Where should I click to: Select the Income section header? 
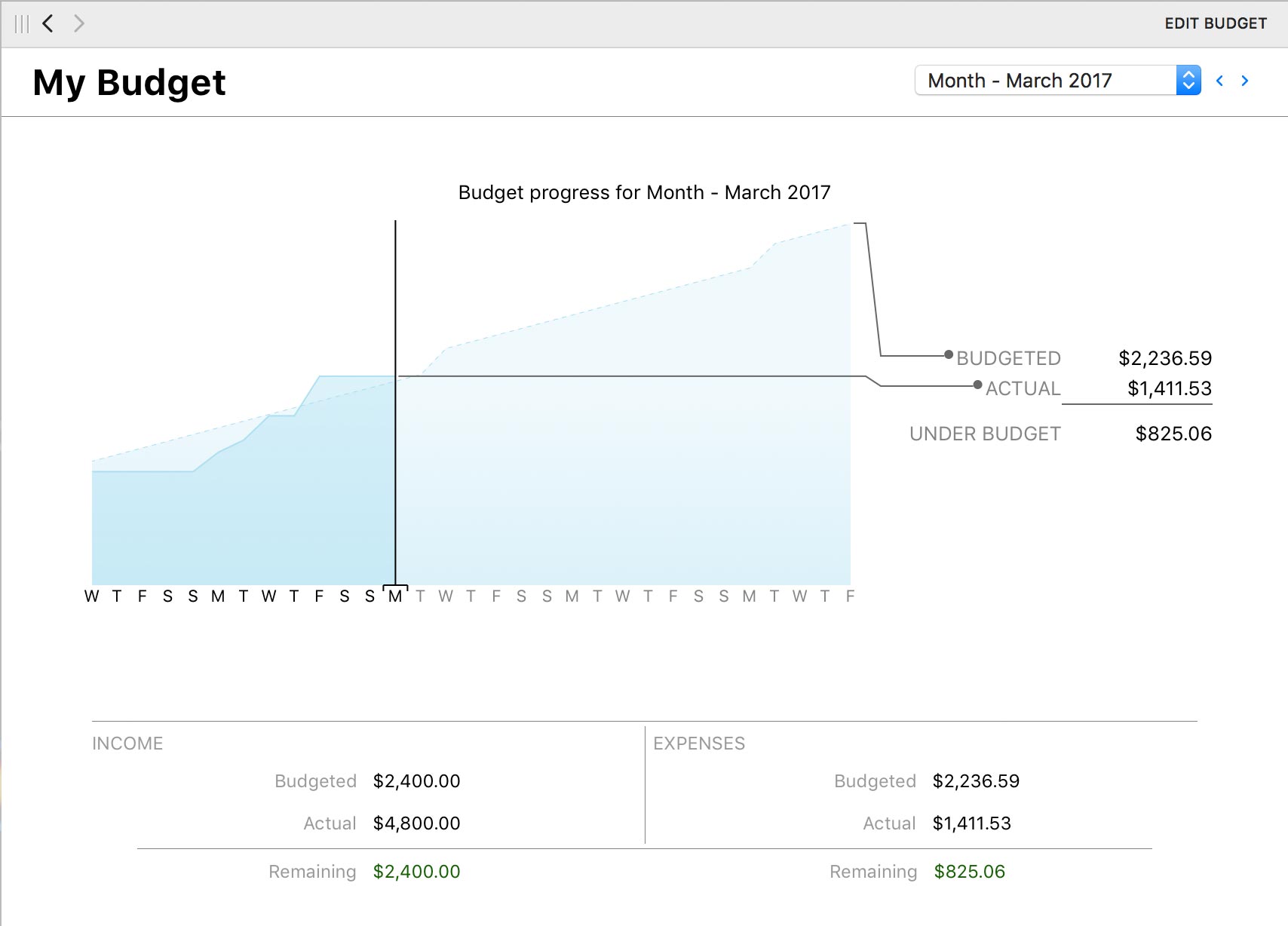[x=127, y=744]
